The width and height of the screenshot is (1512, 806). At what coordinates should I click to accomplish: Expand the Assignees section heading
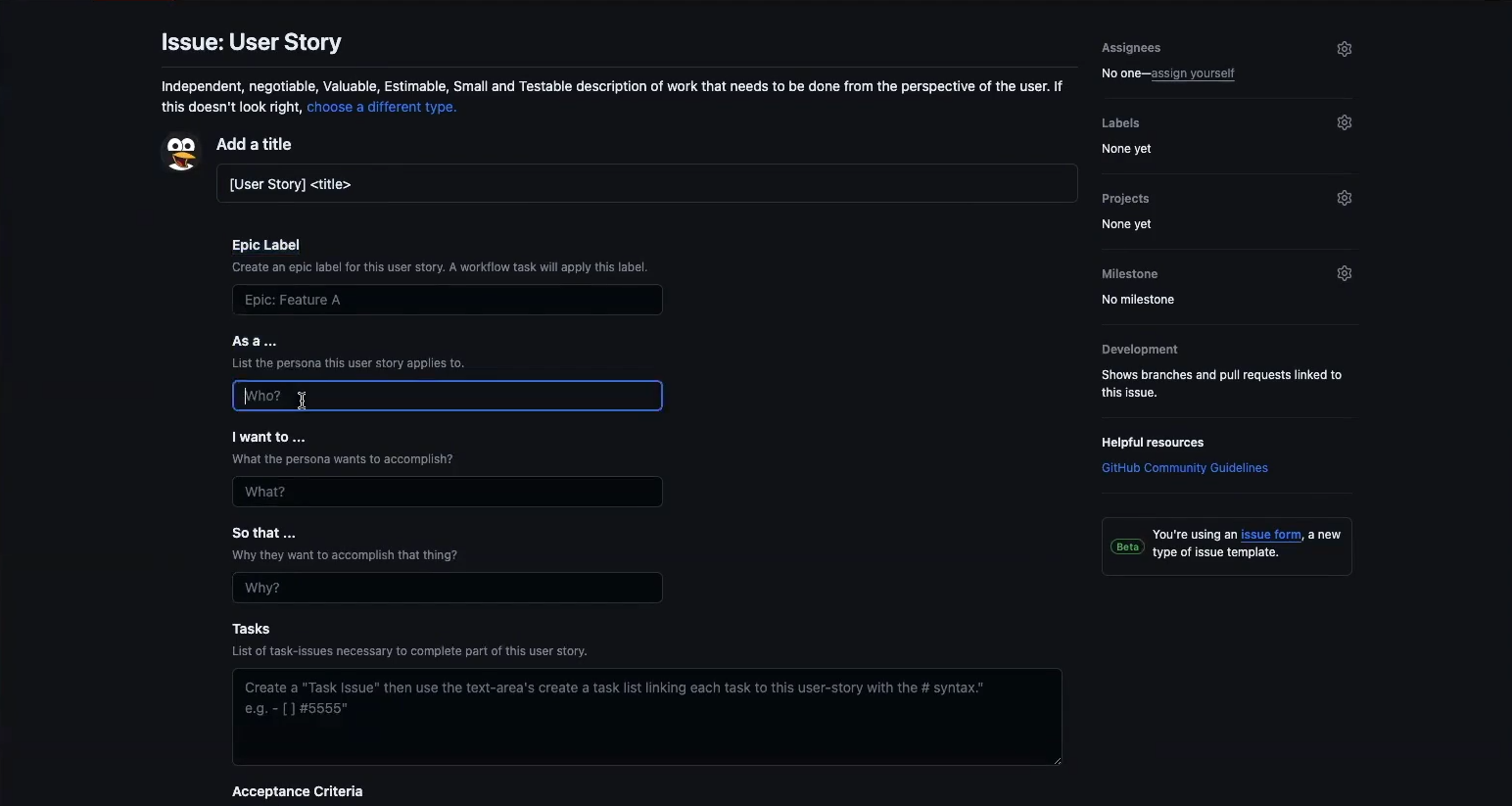pyautogui.click(x=1131, y=48)
